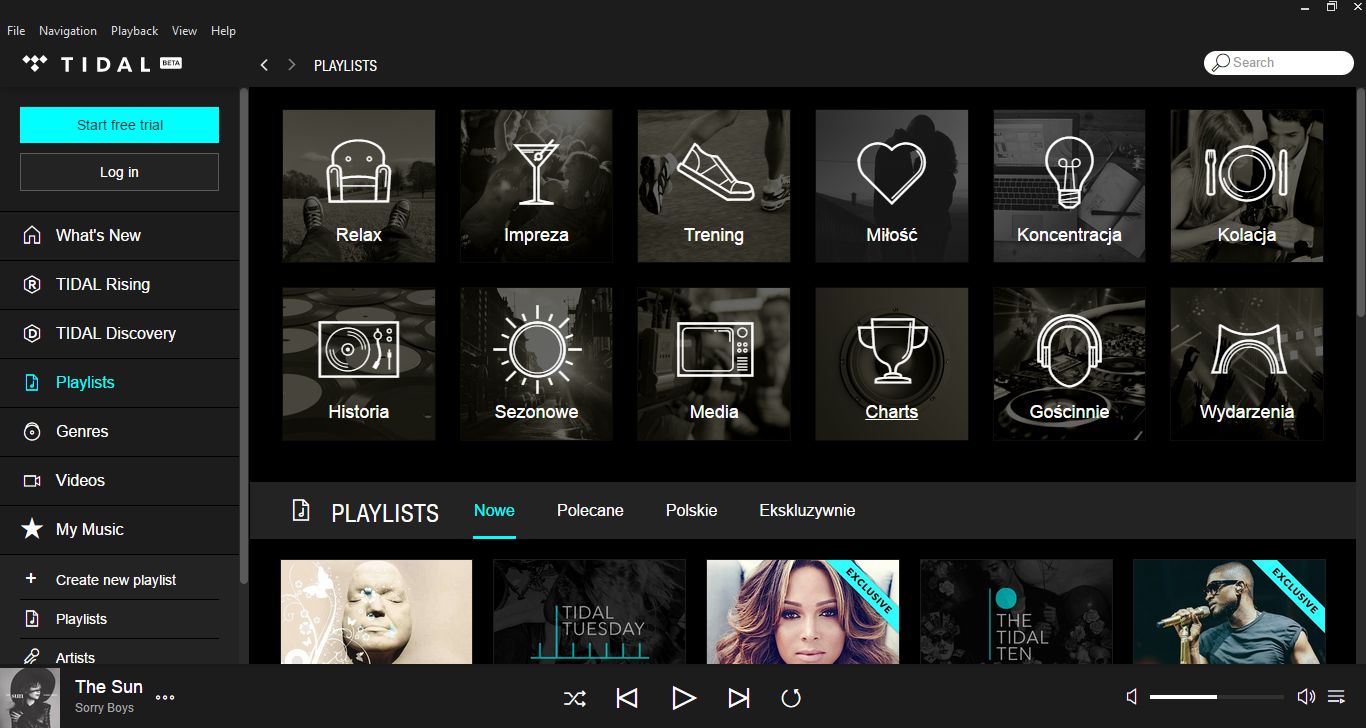Open the Playback menu
This screenshot has width=1366, height=728.
point(134,31)
